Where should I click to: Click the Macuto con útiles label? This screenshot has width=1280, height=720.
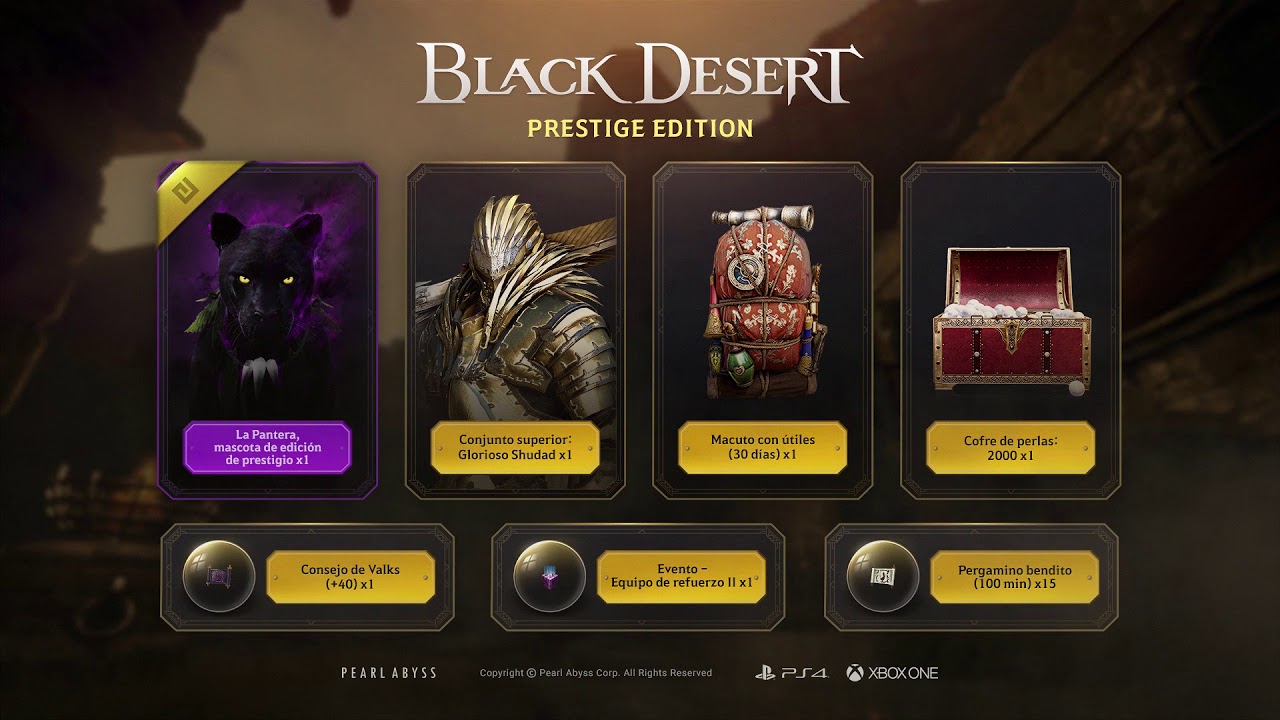pyautogui.click(x=763, y=447)
